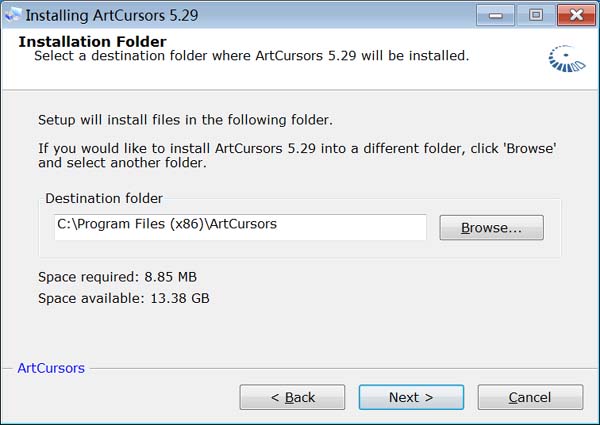Viewport: 600px width, 425px height.
Task: Minimize the ArtCursors installer window
Action: [x=495, y=15]
